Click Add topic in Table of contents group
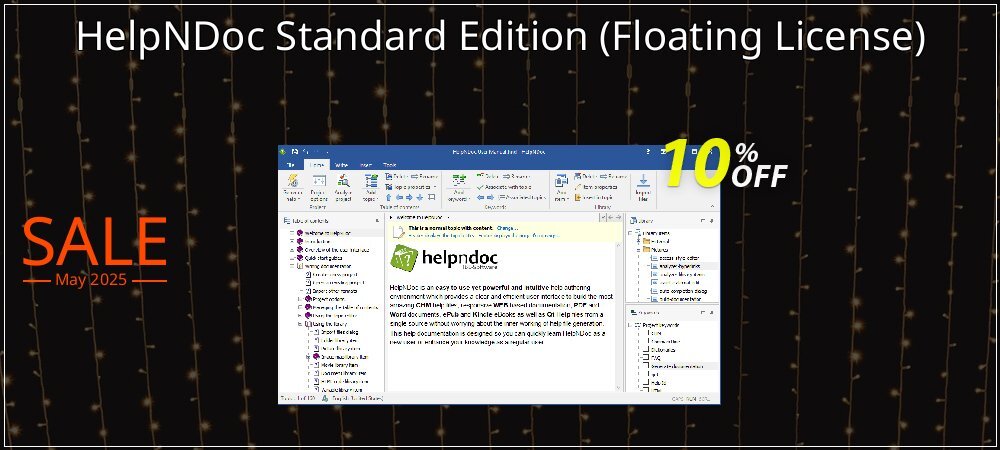The height and width of the screenshot is (450, 1000). point(371,188)
